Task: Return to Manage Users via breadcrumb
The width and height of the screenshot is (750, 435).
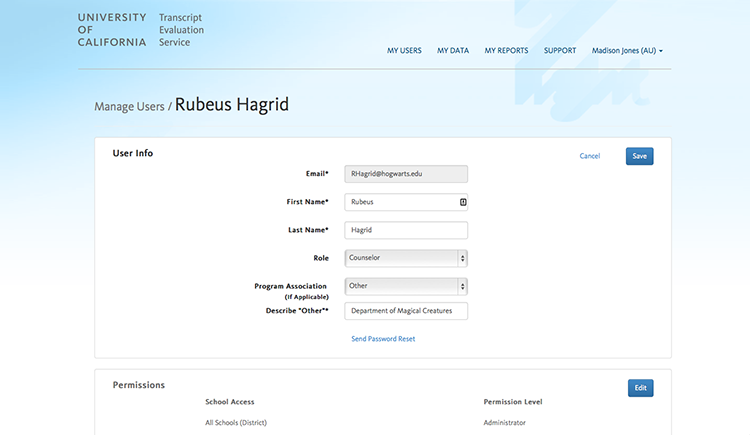Action: (129, 106)
